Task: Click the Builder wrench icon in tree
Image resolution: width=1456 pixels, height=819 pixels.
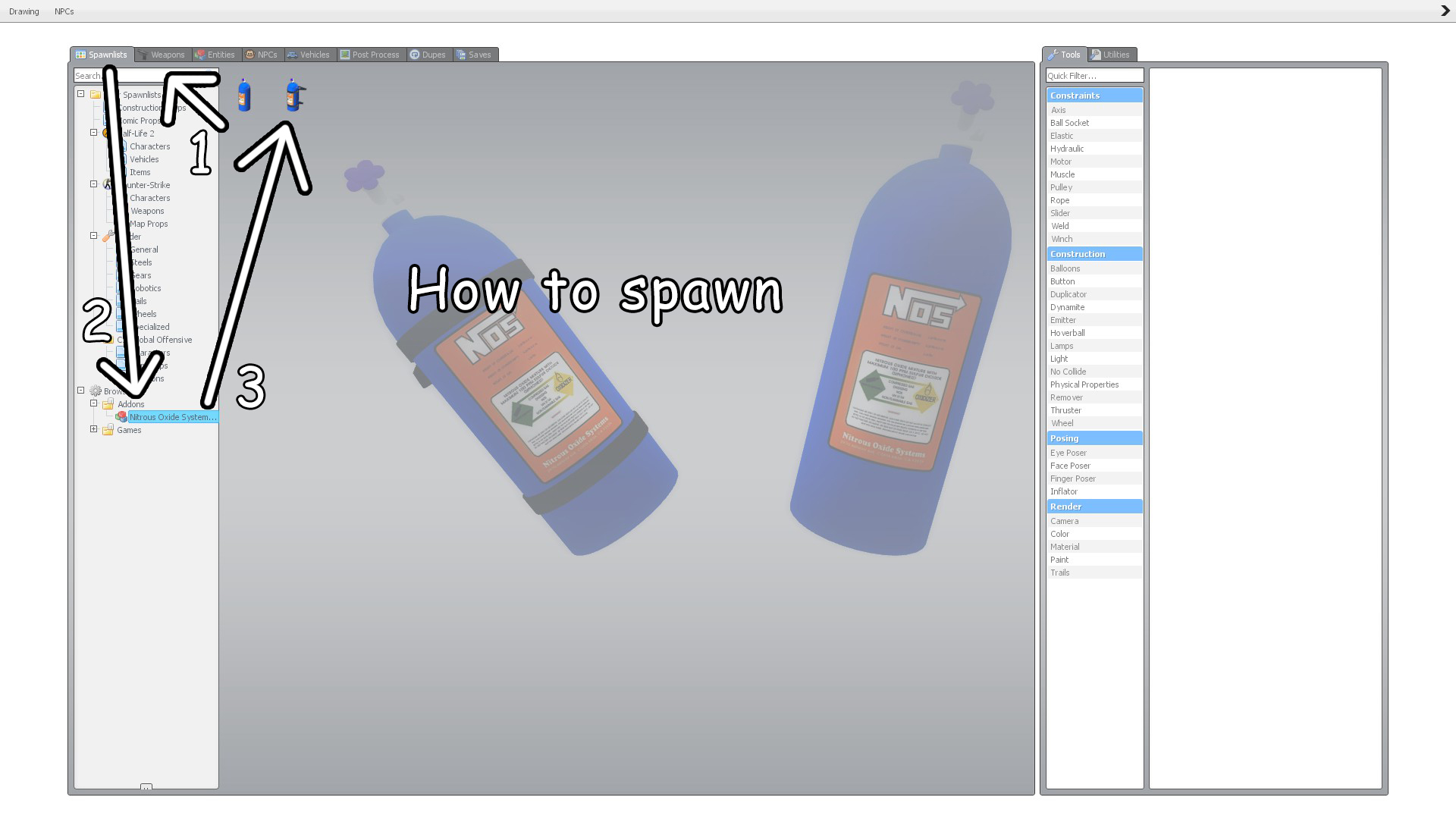Action: pos(108,236)
